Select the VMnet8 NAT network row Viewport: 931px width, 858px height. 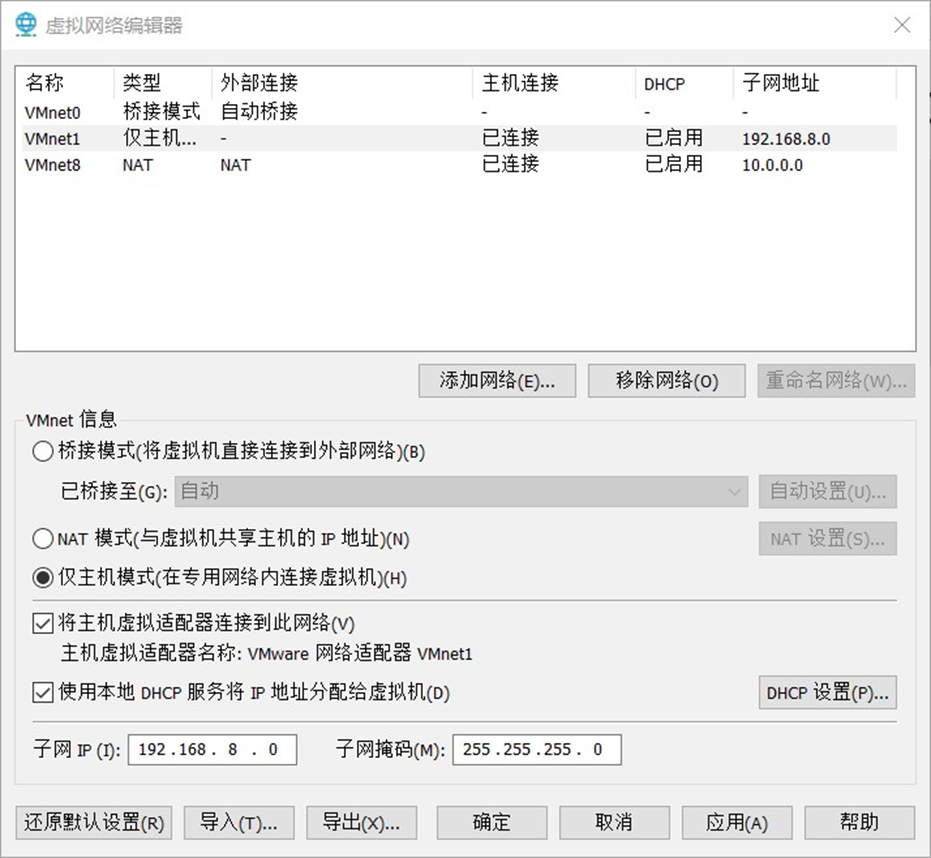(100, 165)
